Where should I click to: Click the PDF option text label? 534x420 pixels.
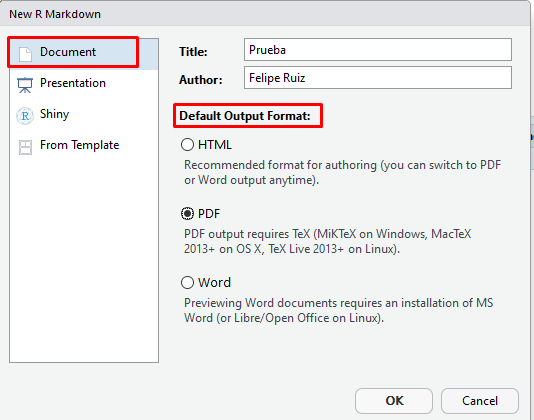pos(209,214)
